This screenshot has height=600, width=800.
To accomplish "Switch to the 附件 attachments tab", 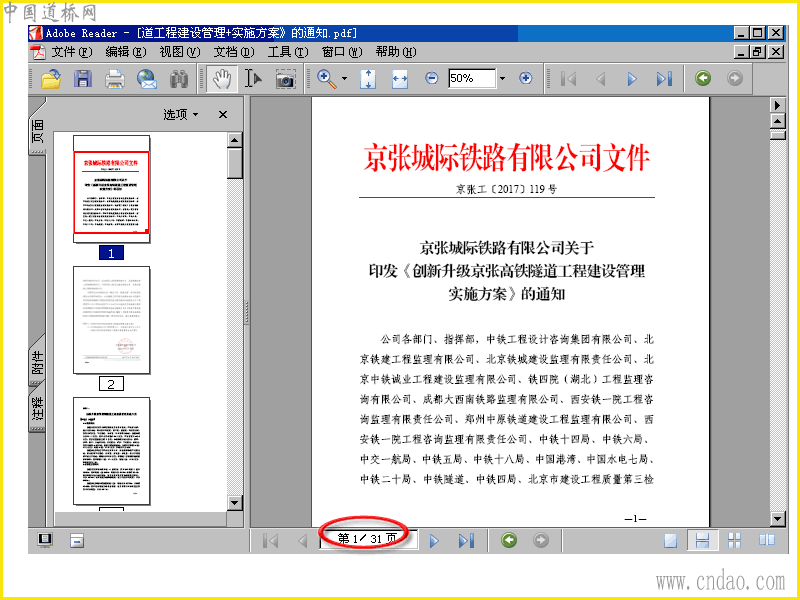I will 37,363.
